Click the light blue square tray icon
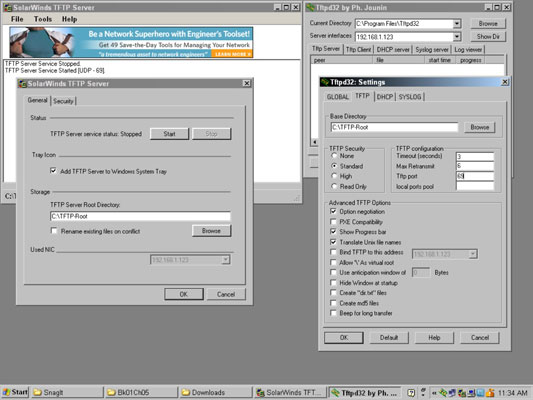Image resolution: width=533 pixels, height=400 pixels. [480, 393]
